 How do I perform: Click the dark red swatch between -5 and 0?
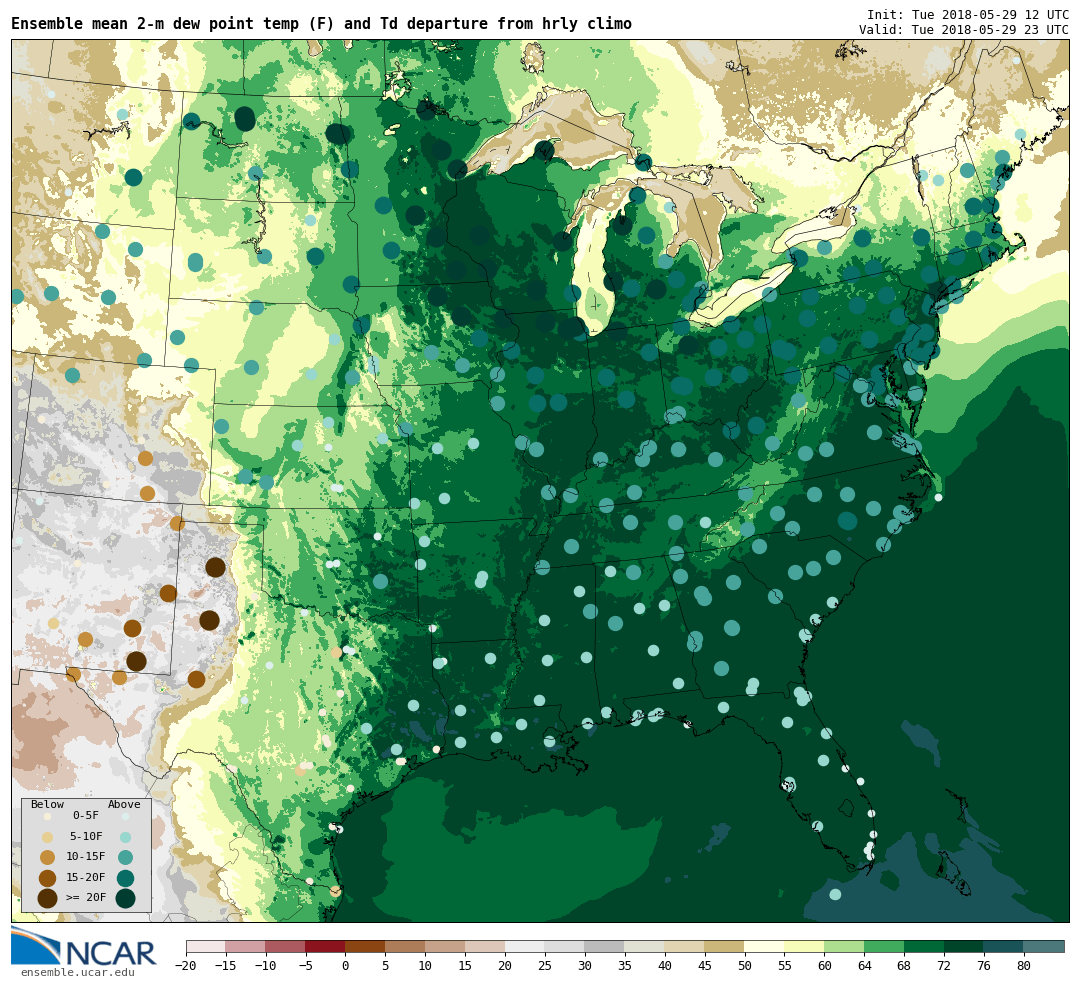point(326,946)
